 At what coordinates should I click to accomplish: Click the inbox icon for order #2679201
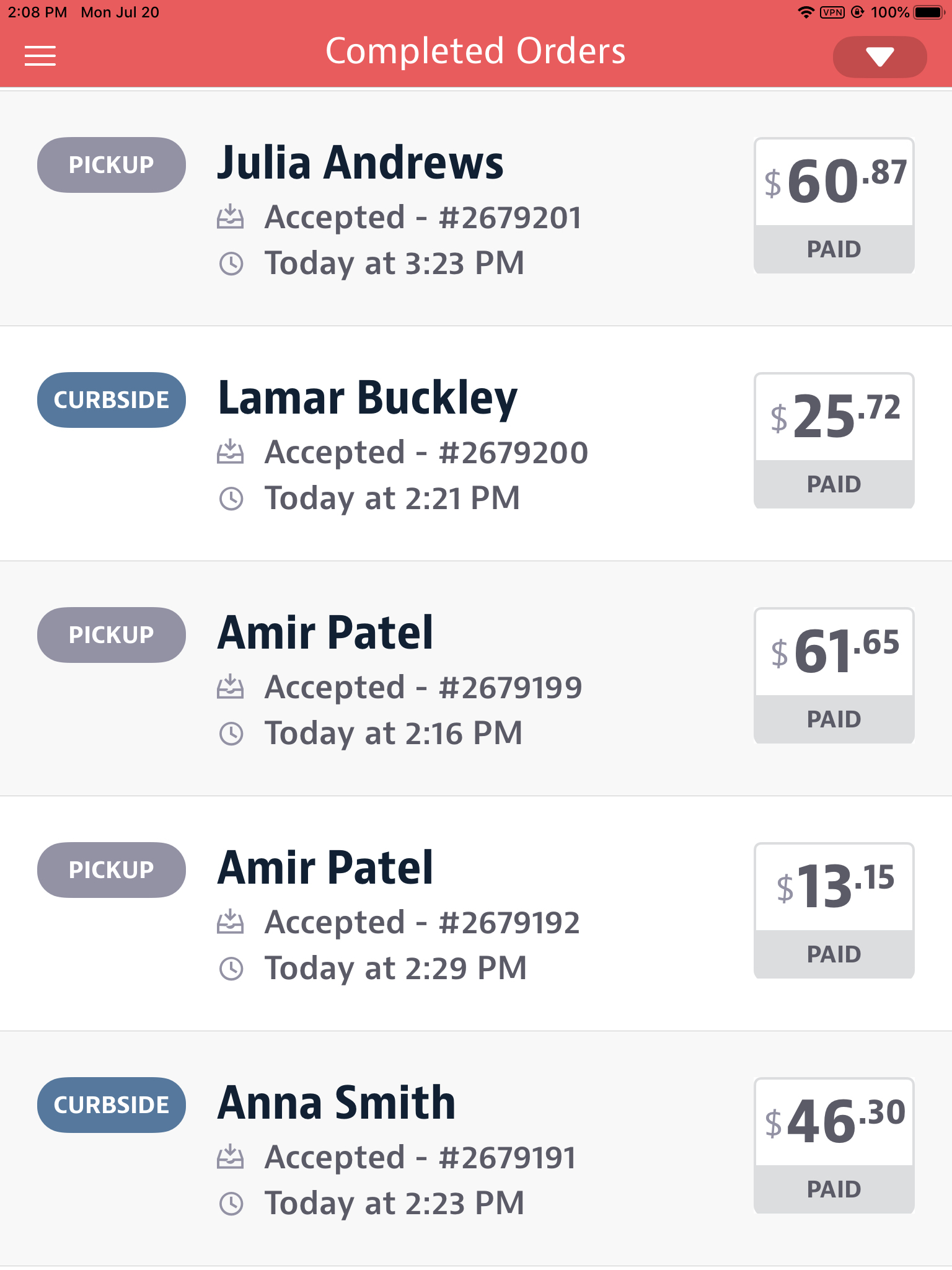[x=231, y=217]
